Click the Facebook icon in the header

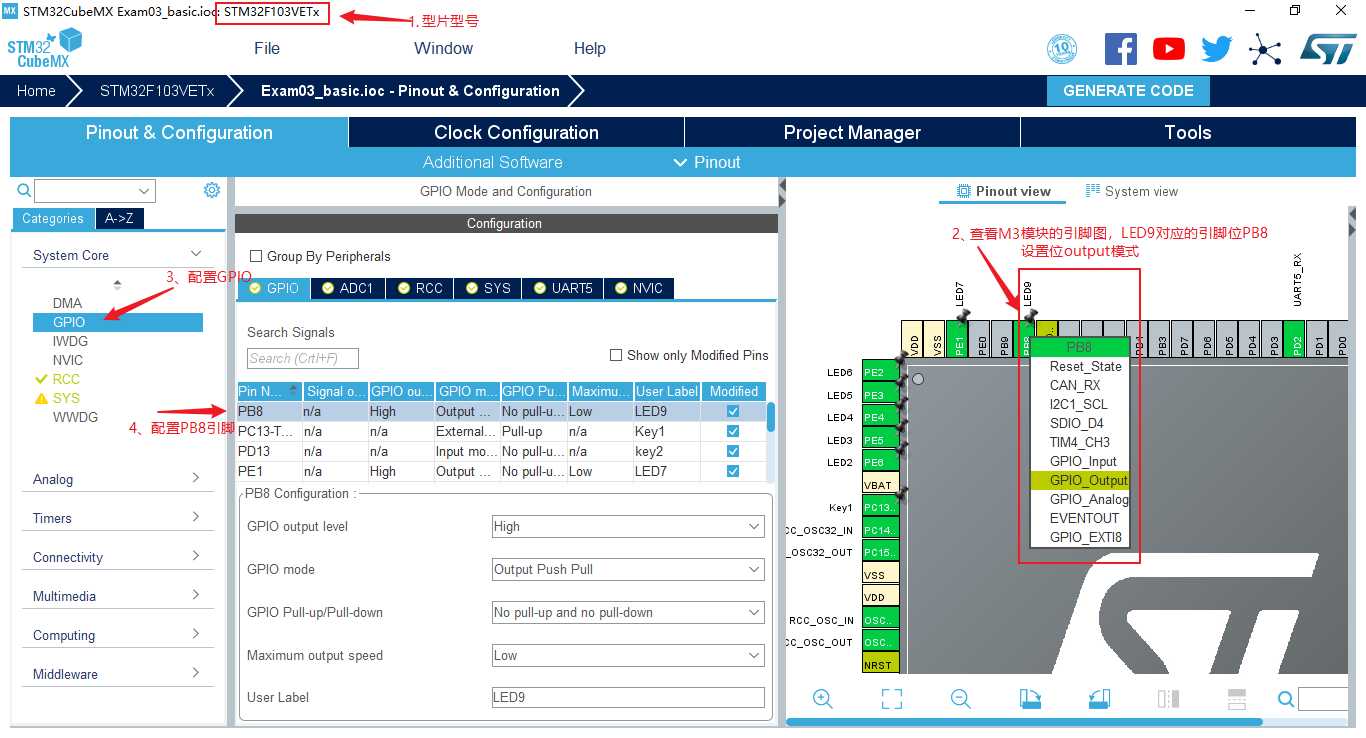[x=1121, y=48]
